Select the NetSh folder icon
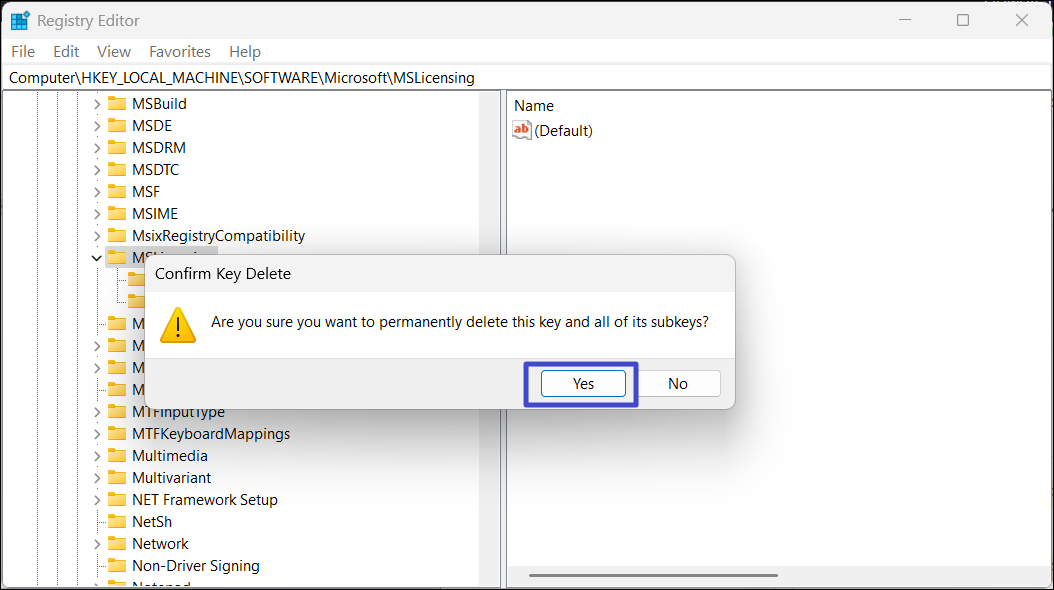1054x590 pixels. point(117,521)
